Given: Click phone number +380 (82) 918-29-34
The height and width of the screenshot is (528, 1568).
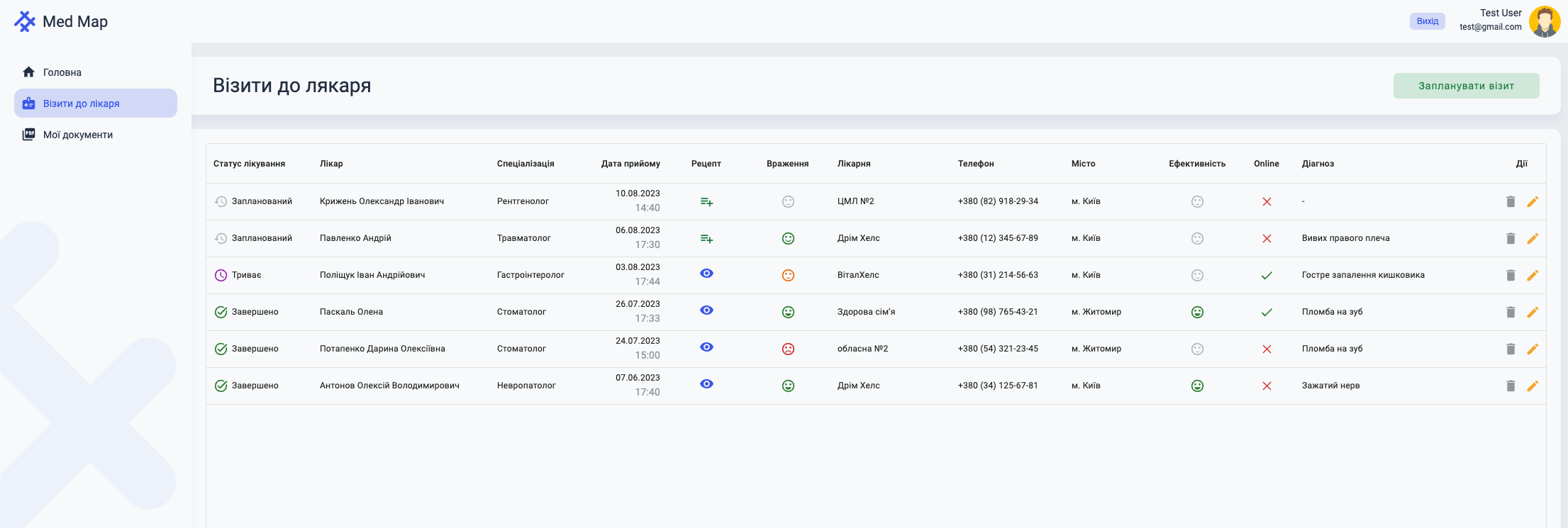Looking at the screenshot, I should pyautogui.click(x=998, y=201).
